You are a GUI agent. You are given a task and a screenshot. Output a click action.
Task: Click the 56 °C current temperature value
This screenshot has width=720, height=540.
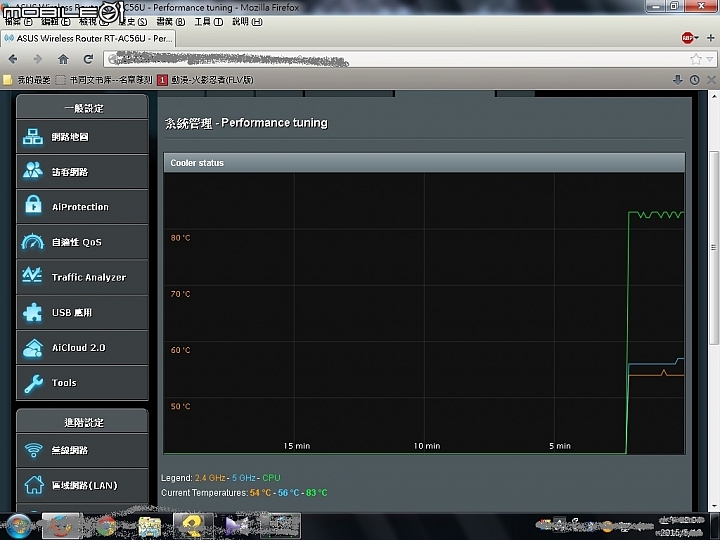coord(289,493)
